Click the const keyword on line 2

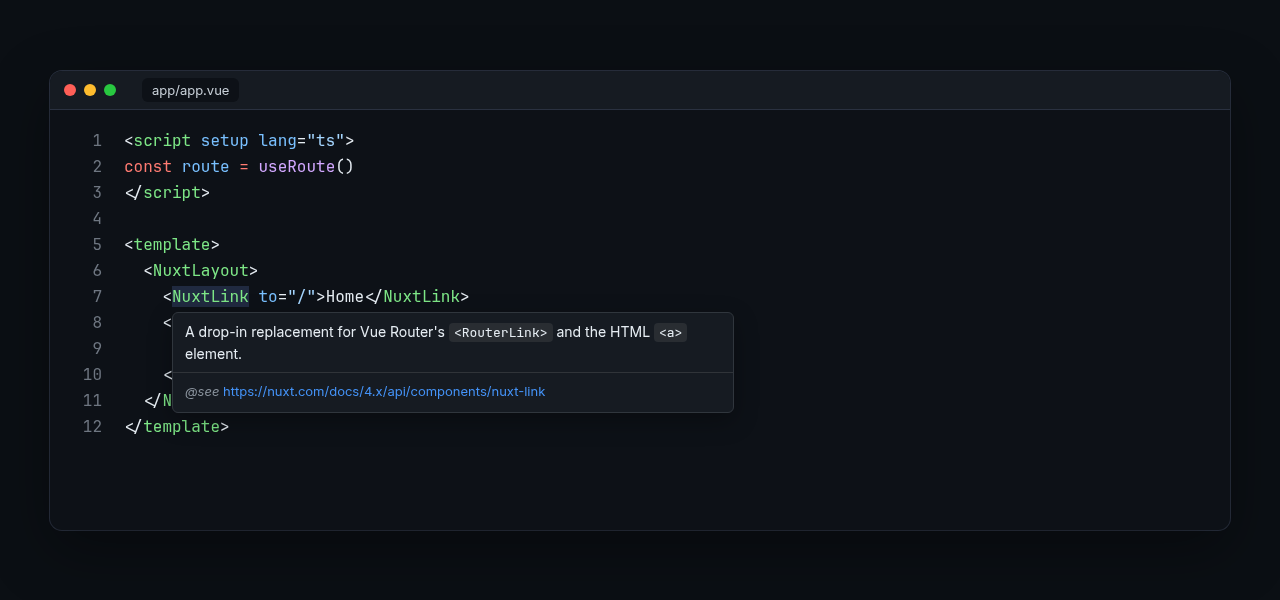click(x=148, y=166)
